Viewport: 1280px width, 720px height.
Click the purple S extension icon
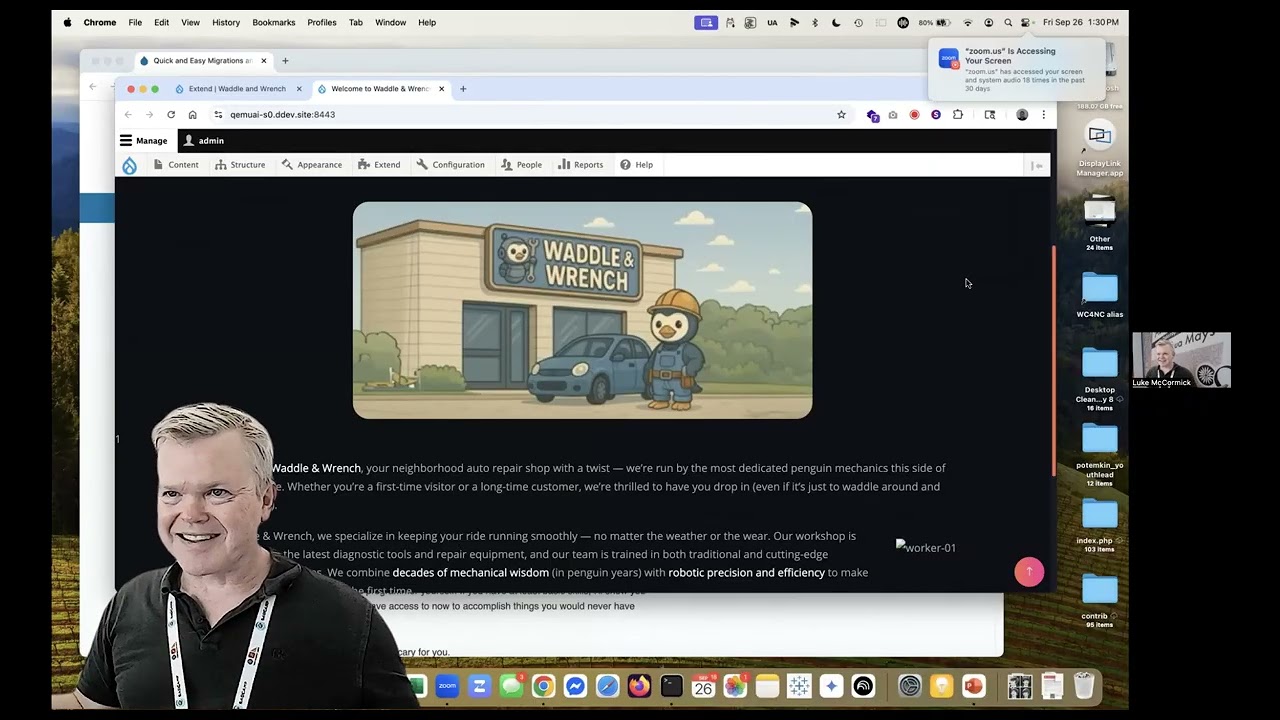[x=936, y=115]
